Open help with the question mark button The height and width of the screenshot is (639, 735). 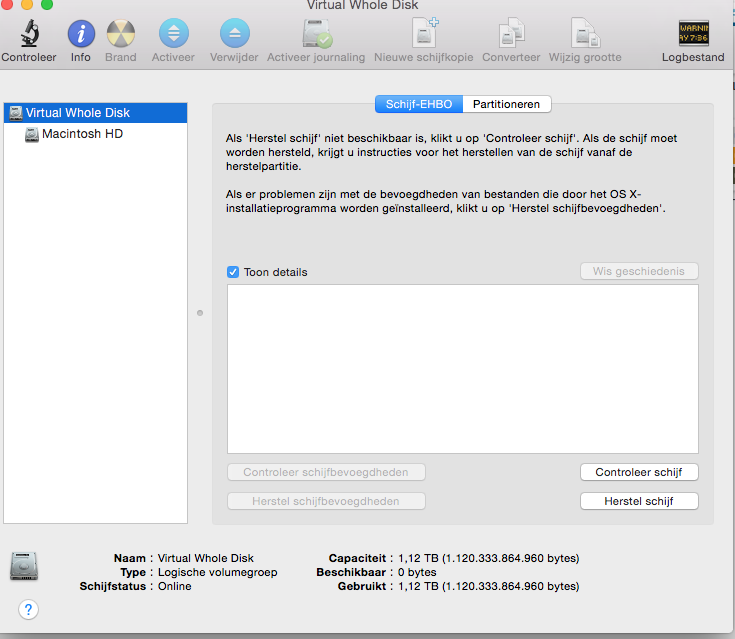[x=29, y=609]
